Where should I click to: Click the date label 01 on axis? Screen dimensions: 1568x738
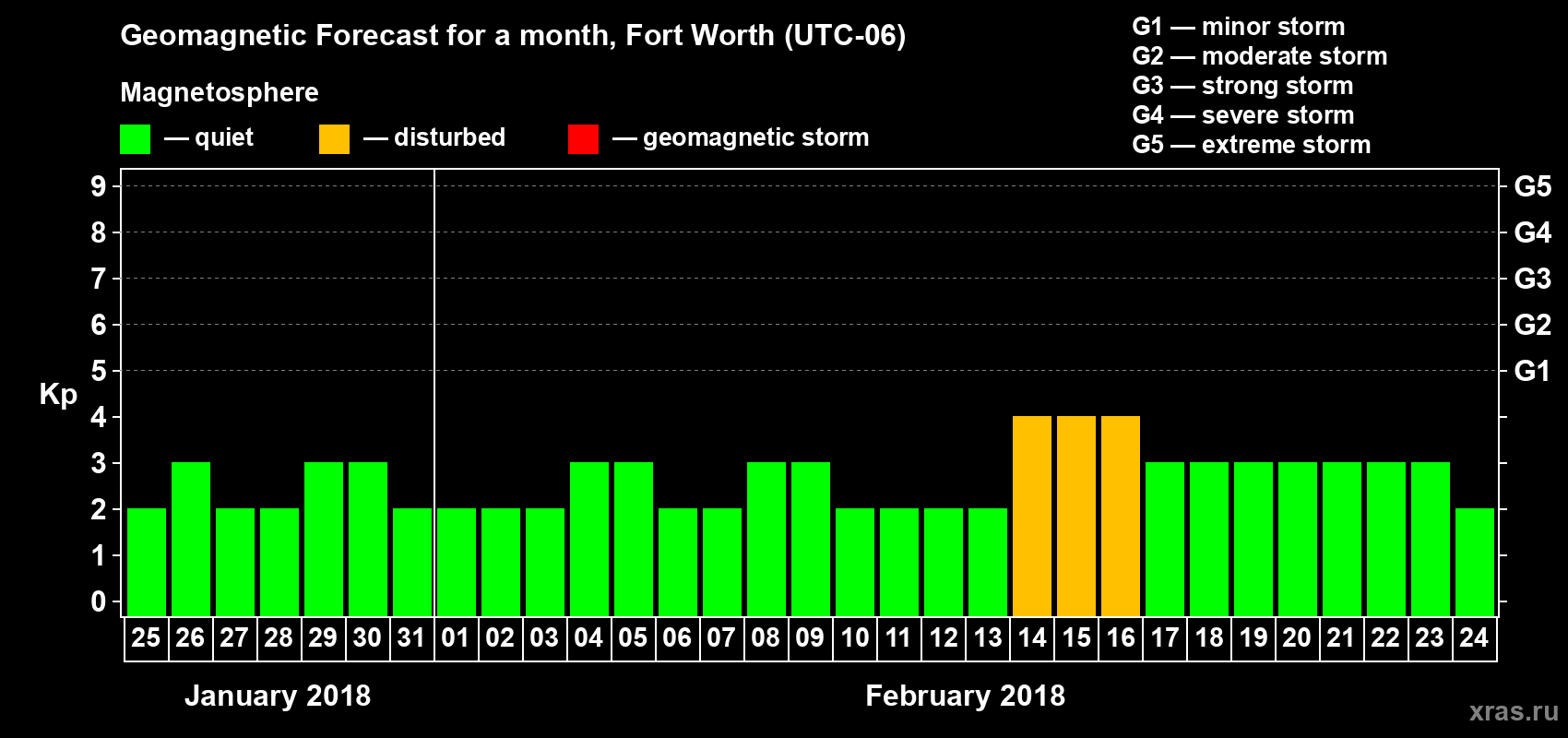click(x=456, y=638)
